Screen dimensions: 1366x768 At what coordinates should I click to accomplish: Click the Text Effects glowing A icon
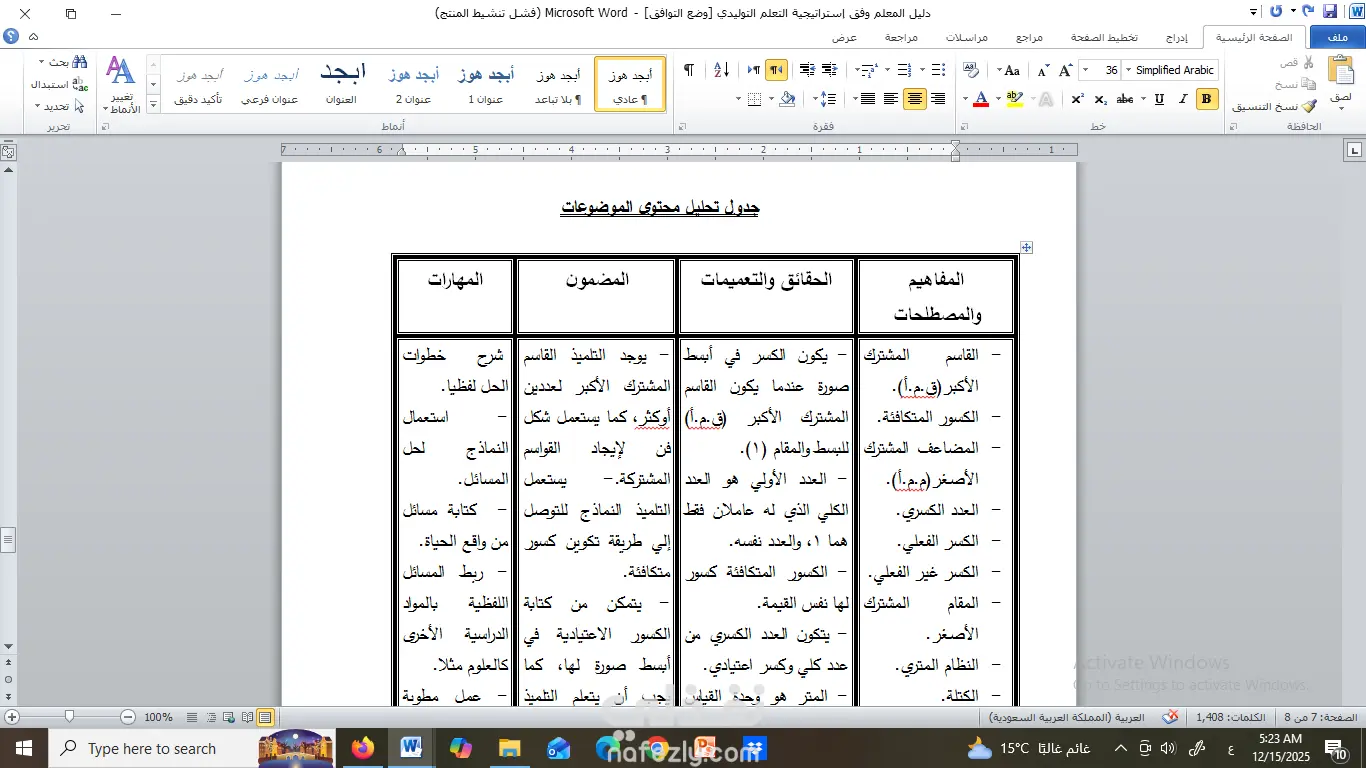coord(1046,99)
